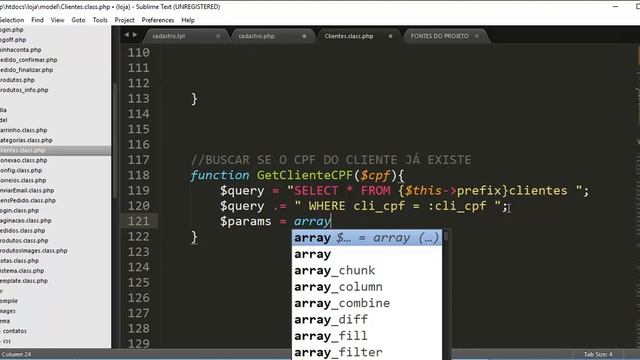Screen dimensions: 640x360
Task: Switch to the cadastro.php tab
Action: click(256, 36)
